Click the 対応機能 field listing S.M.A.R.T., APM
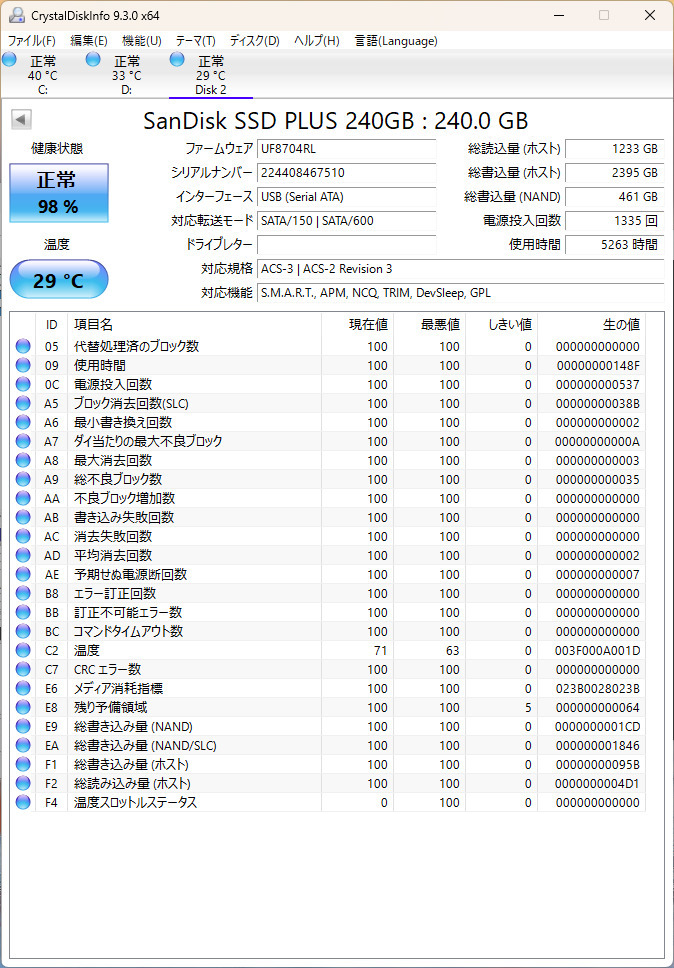Viewport: 674px width, 968px height. (x=460, y=293)
